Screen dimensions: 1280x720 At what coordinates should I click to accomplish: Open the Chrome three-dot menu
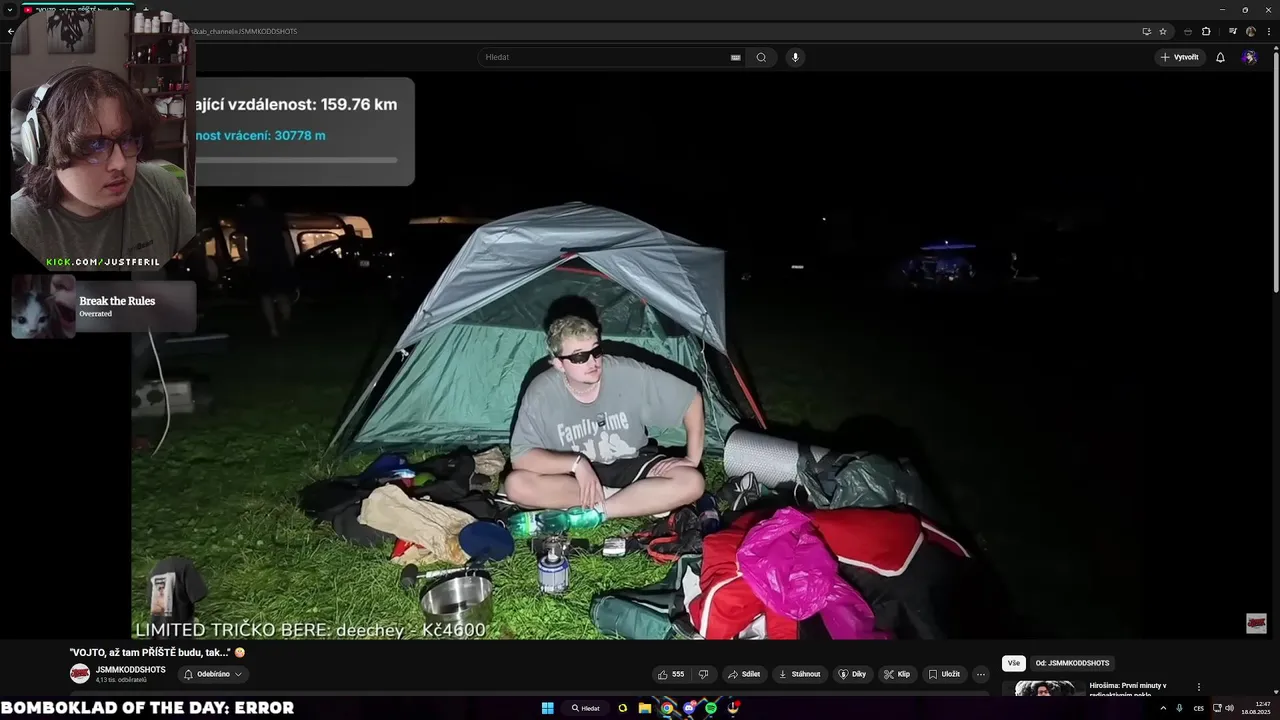point(1267,31)
